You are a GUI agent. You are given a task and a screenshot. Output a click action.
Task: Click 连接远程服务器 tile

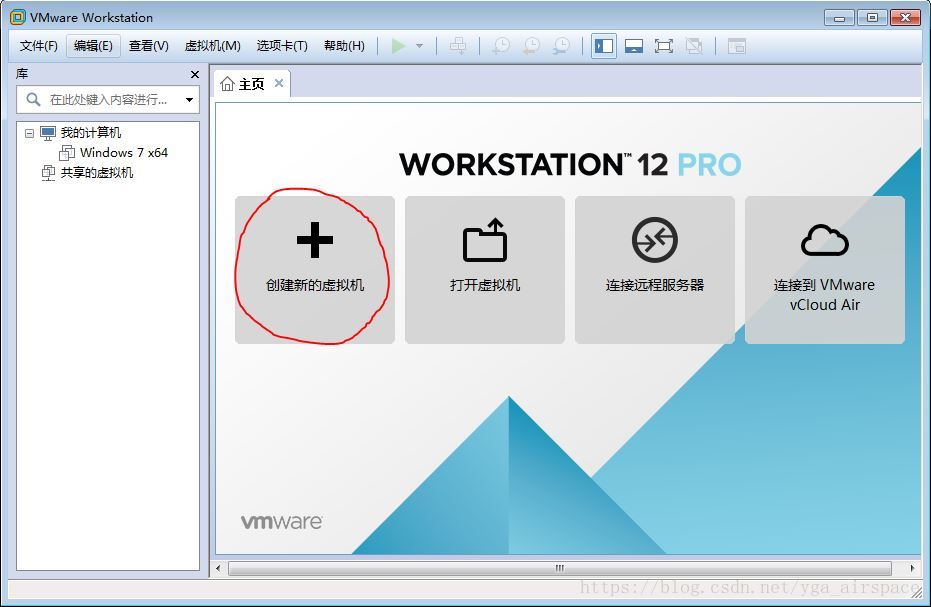point(655,270)
